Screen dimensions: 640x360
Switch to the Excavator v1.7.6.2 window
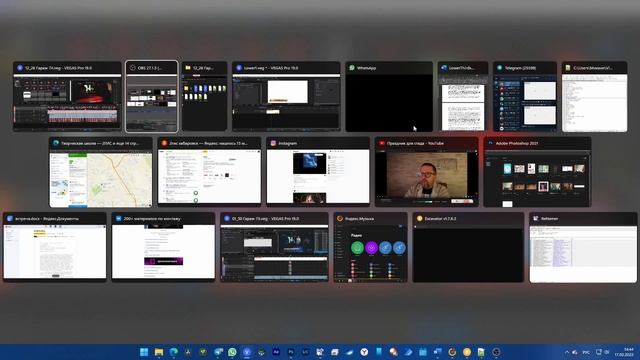click(x=468, y=247)
